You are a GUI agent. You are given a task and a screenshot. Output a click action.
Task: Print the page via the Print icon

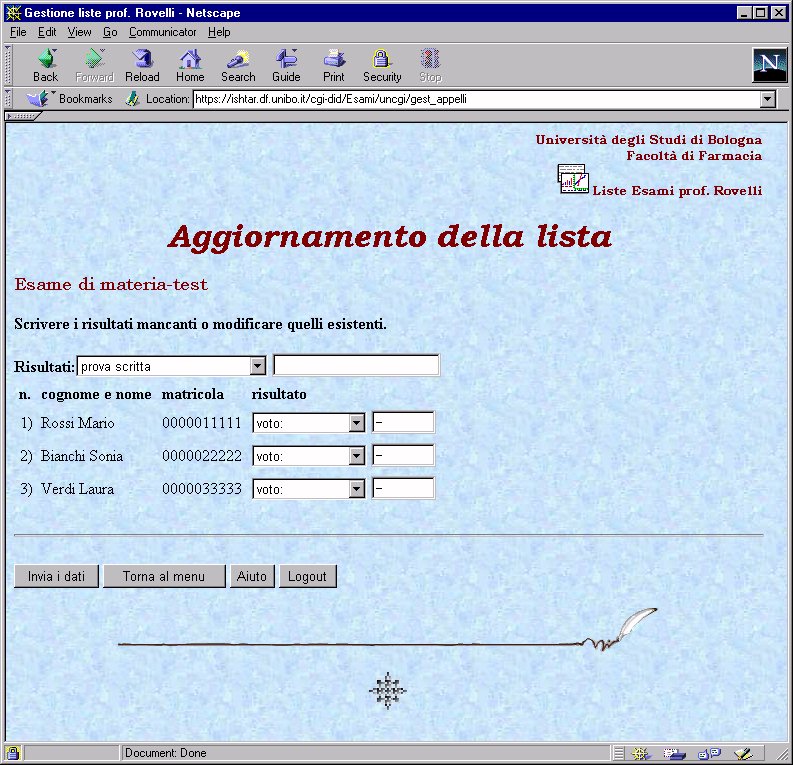click(x=334, y=66)
